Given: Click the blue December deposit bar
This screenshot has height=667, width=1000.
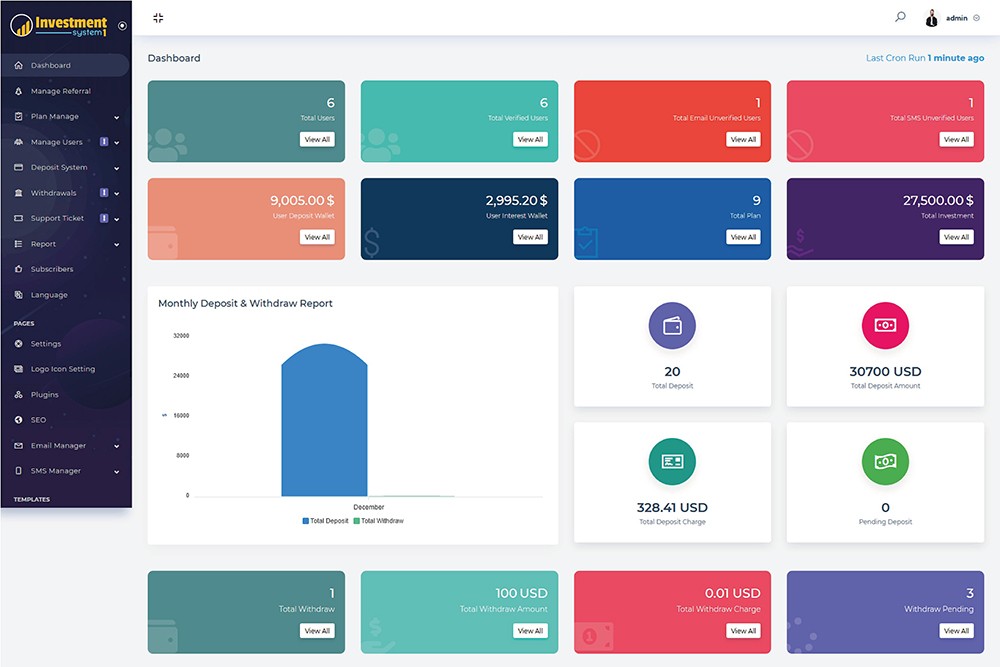Looking at the screenshot, I should pyautogui.click(x=324, y=425).
